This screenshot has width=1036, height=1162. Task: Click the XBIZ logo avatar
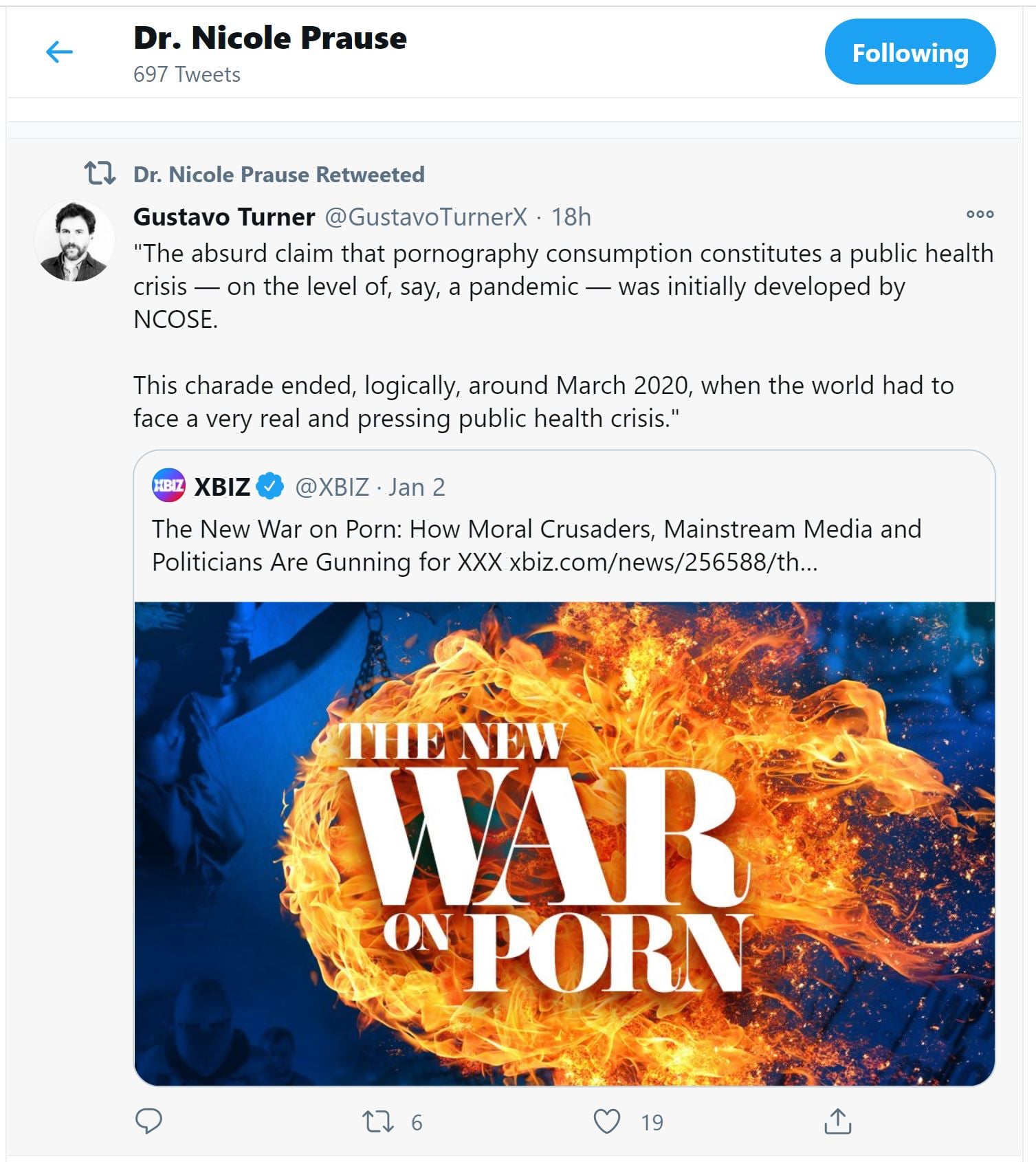point(168,486)
